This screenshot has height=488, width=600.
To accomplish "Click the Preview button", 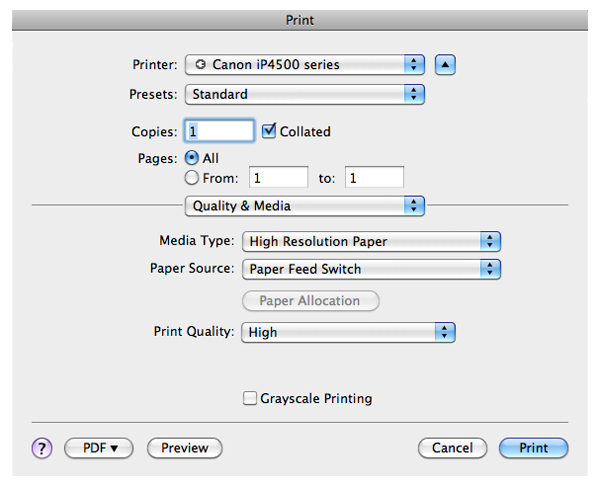I will pyautogui.click(x=184, y=448).
